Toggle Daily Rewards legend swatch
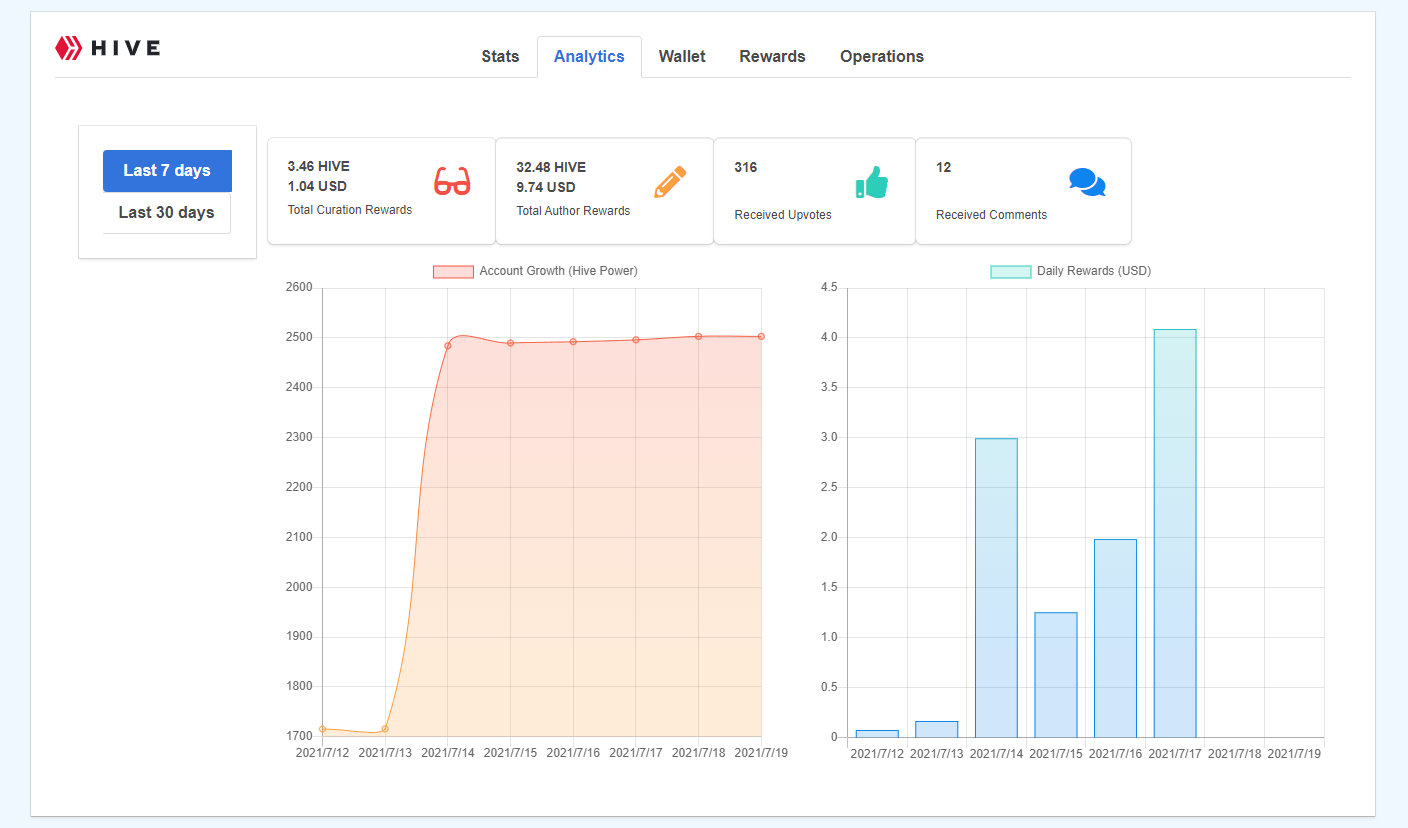The width and height of the screenshot is (1408, 828). pos(1010,272)
